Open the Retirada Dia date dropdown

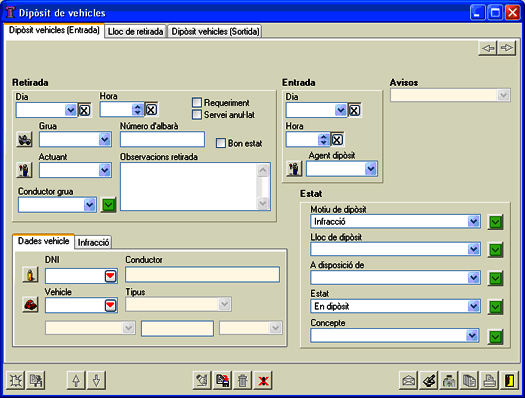pyautogui.click(x=71, y=110)
